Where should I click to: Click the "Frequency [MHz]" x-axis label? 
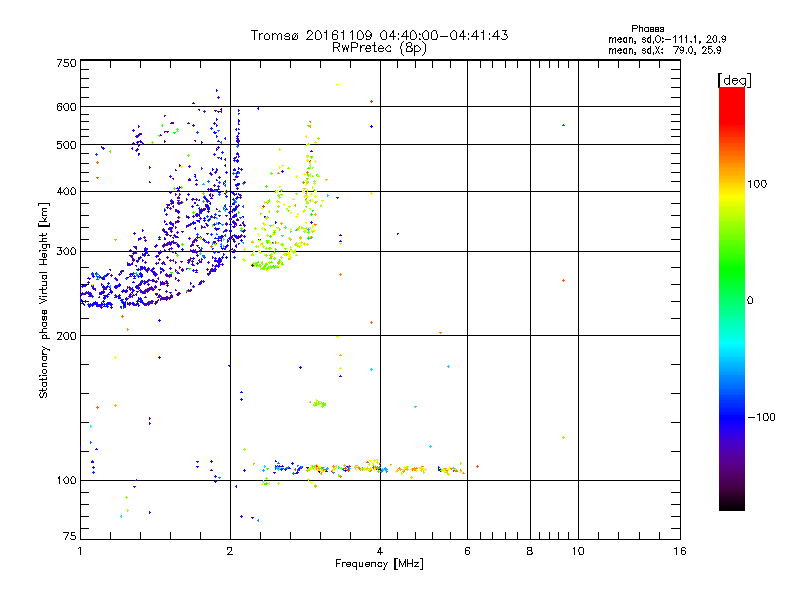[x=379, y=564]
